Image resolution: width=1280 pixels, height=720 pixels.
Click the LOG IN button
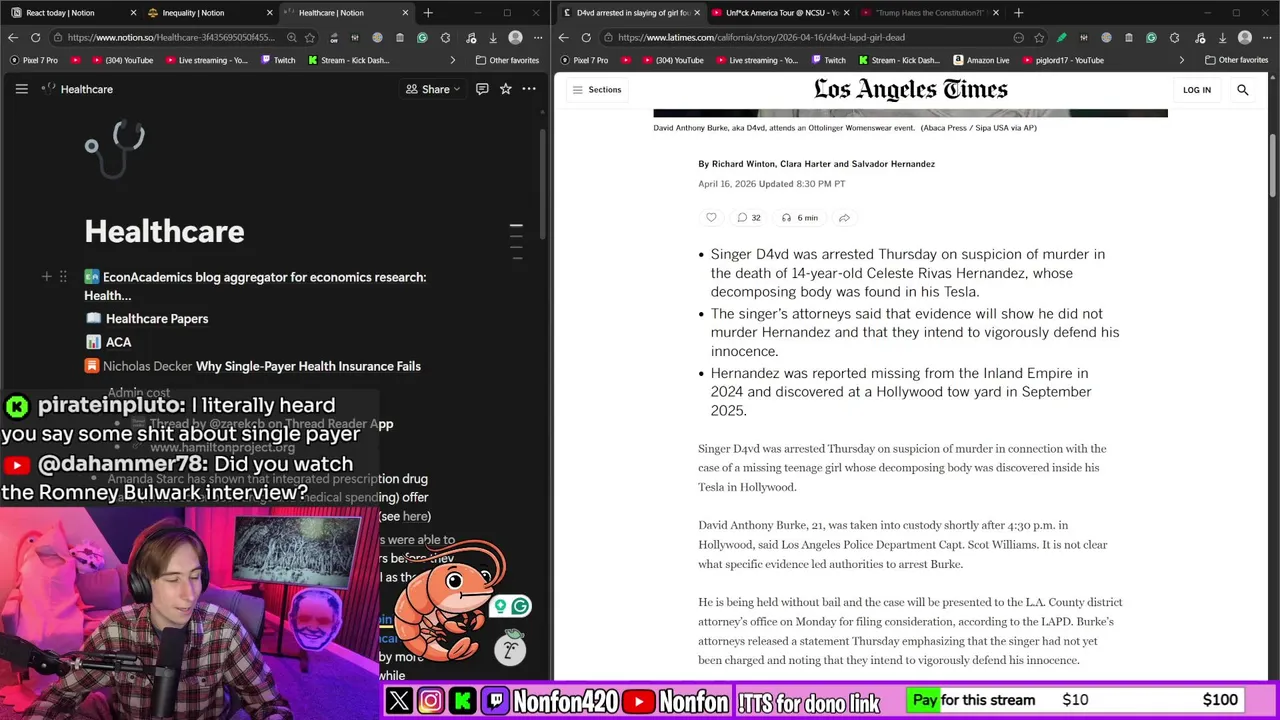(1197, 90)
